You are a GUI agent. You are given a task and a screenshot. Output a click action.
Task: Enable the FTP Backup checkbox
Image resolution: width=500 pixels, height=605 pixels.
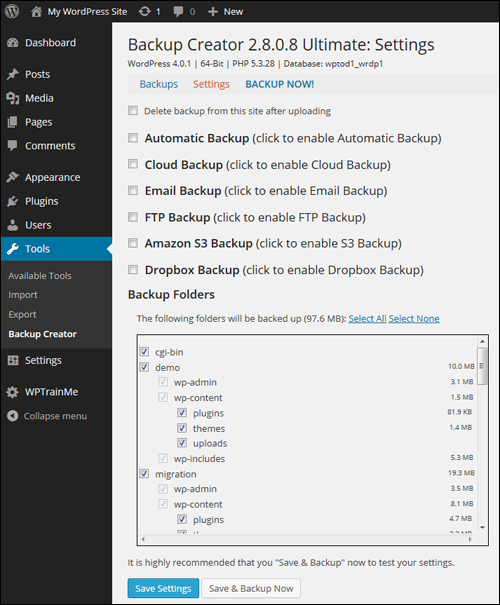point(133,217)
